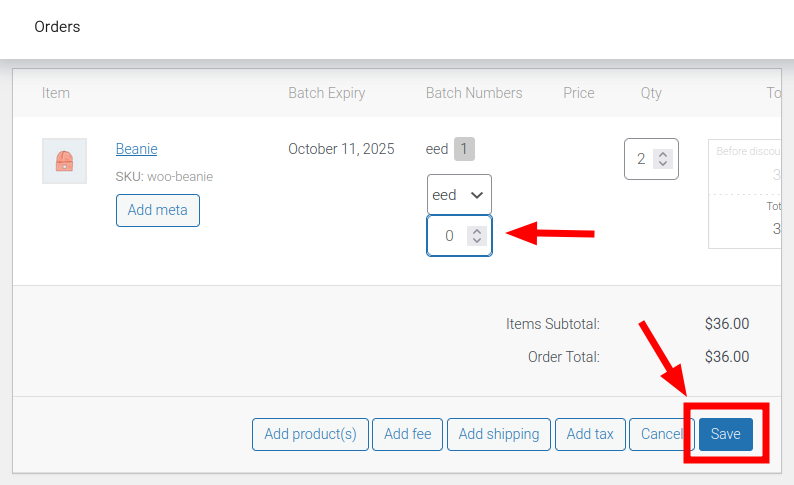The width and height of the screenshot is (794, 485).
Task: Click the eed batch count badge
Action: click(464, 149)
